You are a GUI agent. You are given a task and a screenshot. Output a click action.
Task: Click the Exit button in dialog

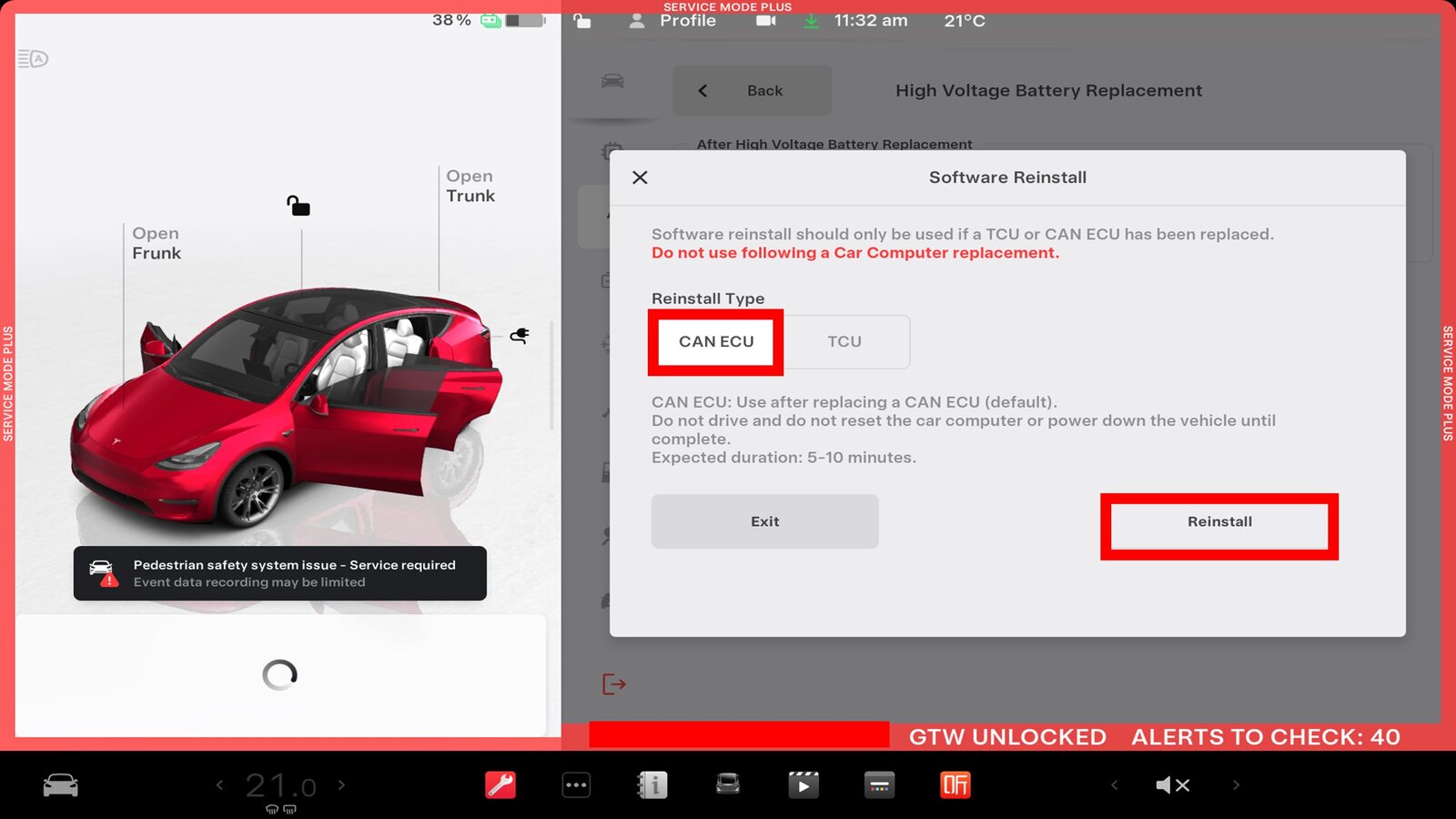click(x=764, y=521)
